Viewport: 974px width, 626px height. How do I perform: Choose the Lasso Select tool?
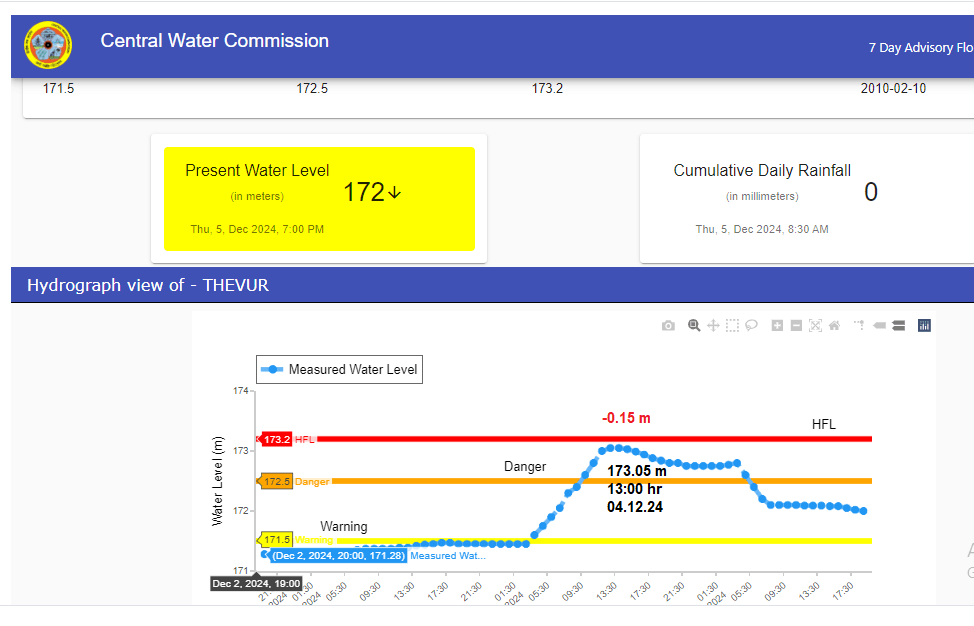click(x=752, y=326)
